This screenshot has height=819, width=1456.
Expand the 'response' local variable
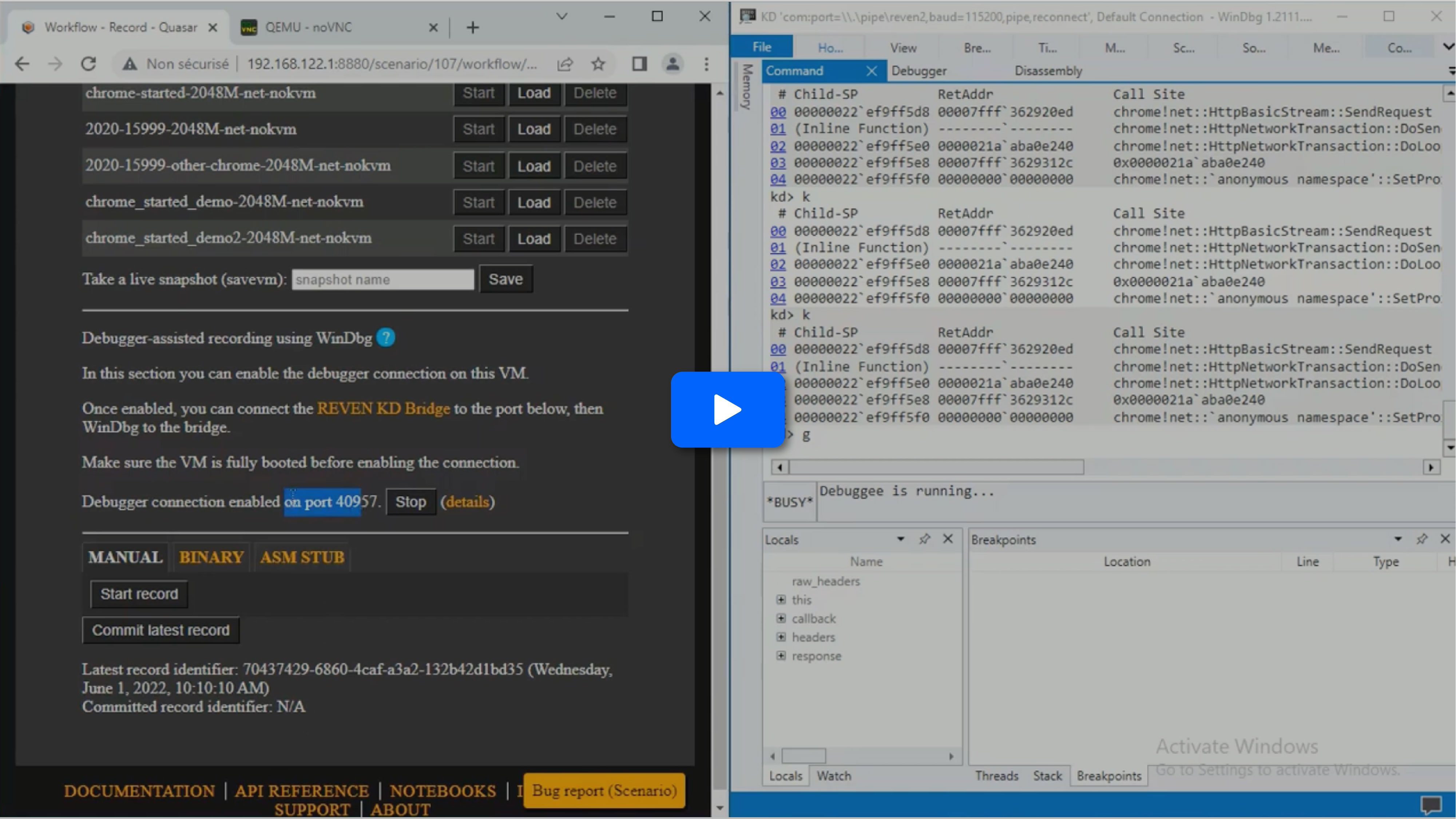click(x=781, y=656)
